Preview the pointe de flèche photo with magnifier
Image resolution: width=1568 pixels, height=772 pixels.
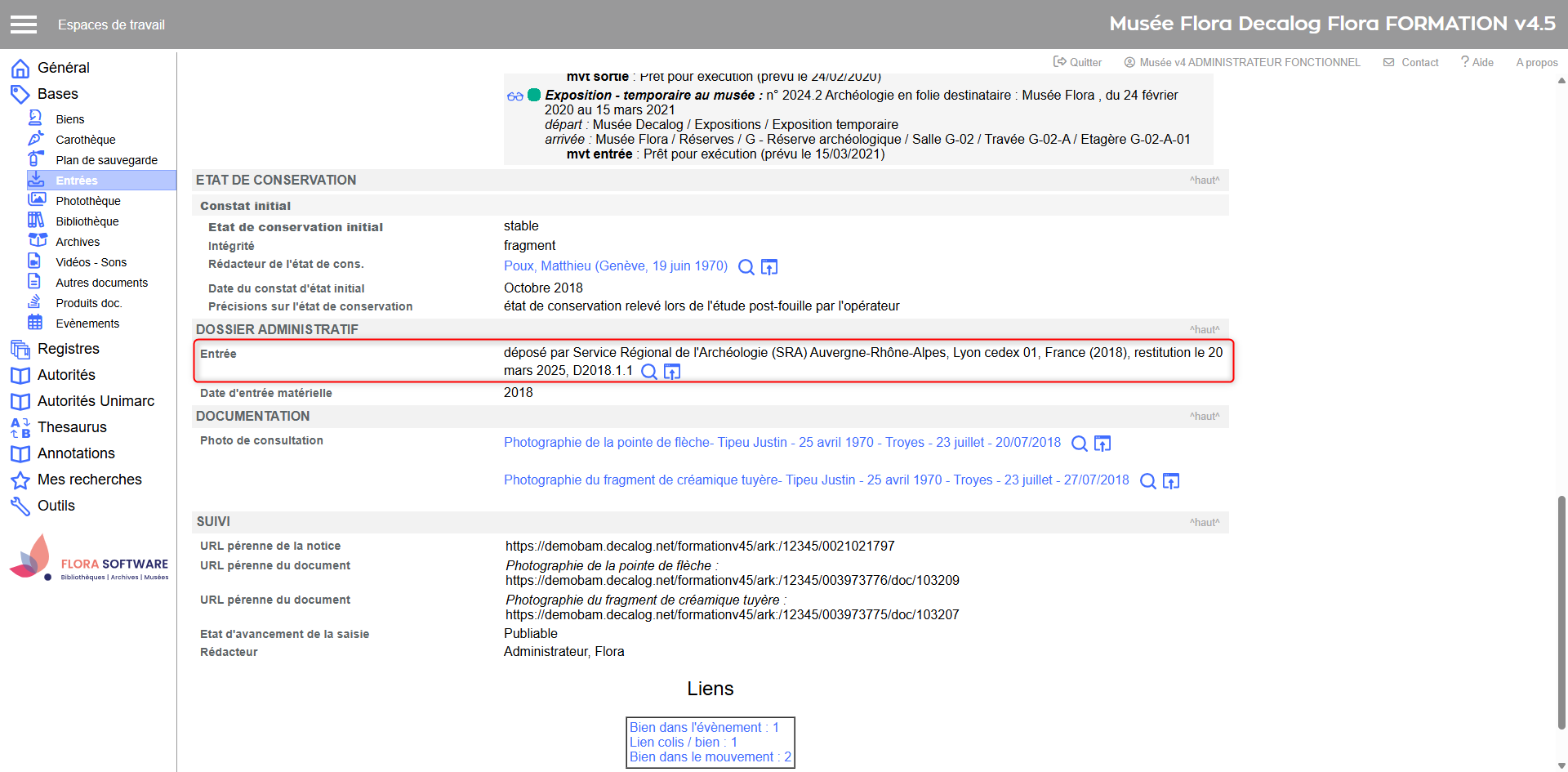point(1079,444)
